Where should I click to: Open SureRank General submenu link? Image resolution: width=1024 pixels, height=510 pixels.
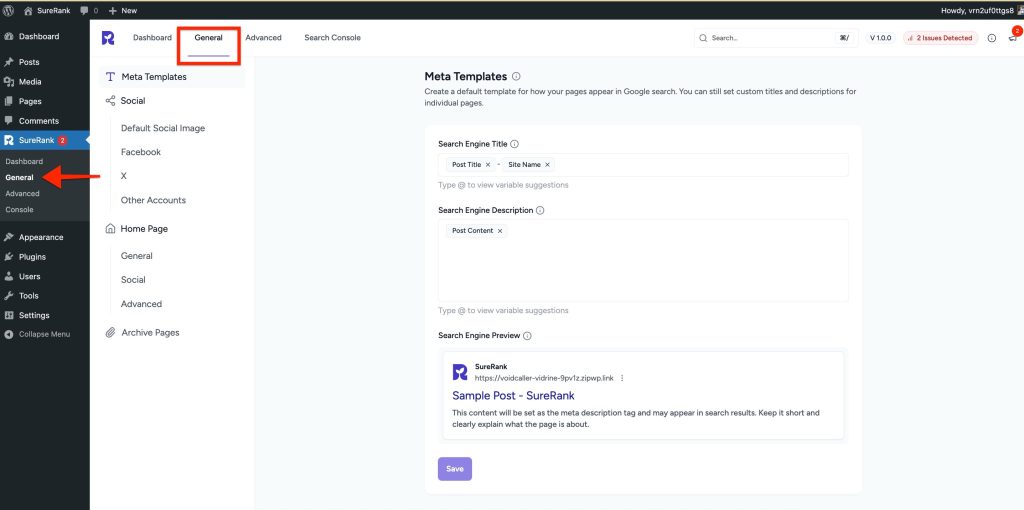pos(20,178)
